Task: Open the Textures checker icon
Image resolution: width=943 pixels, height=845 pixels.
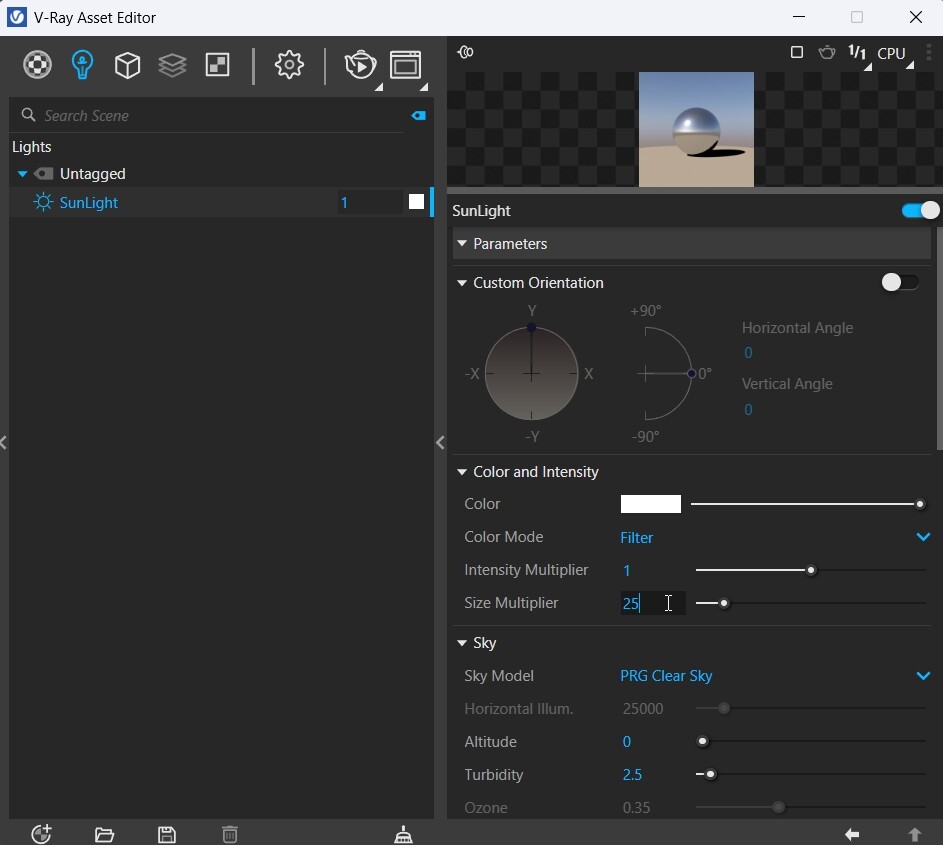Action: coord(217,65)
